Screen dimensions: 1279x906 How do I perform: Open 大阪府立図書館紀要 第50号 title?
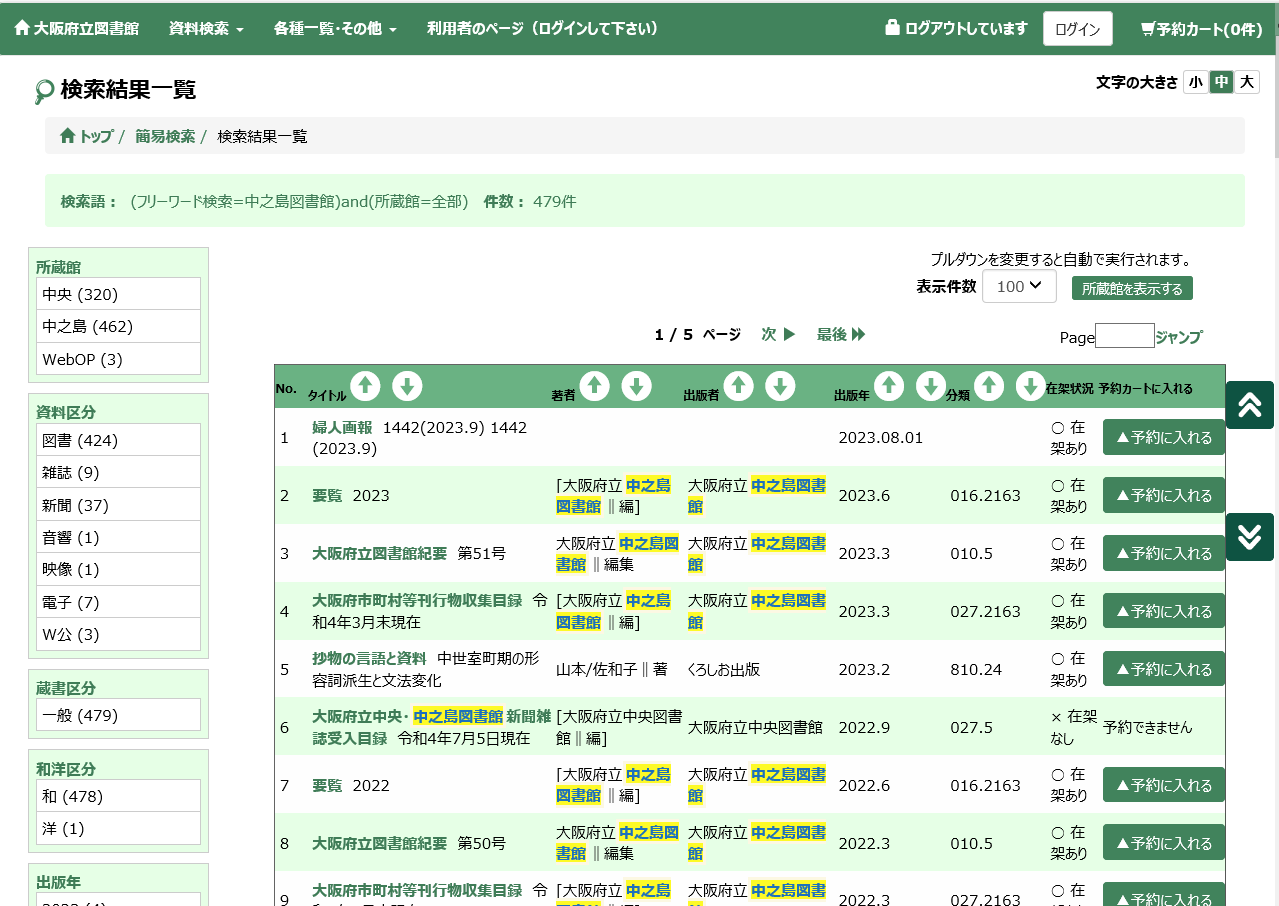(379, 843)
